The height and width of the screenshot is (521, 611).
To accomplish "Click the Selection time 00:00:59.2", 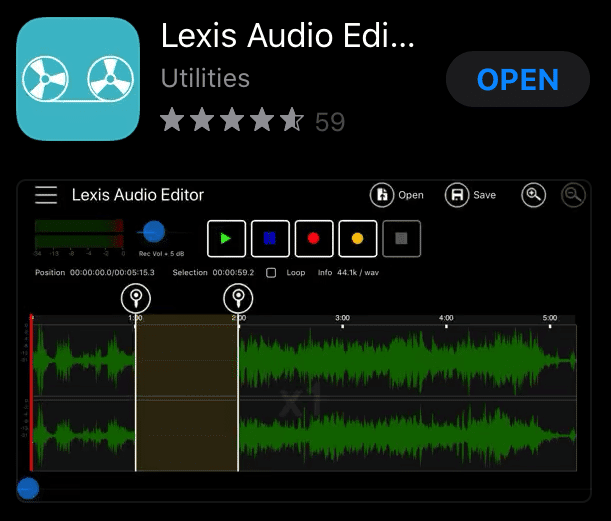I will [x=233, y=272].
